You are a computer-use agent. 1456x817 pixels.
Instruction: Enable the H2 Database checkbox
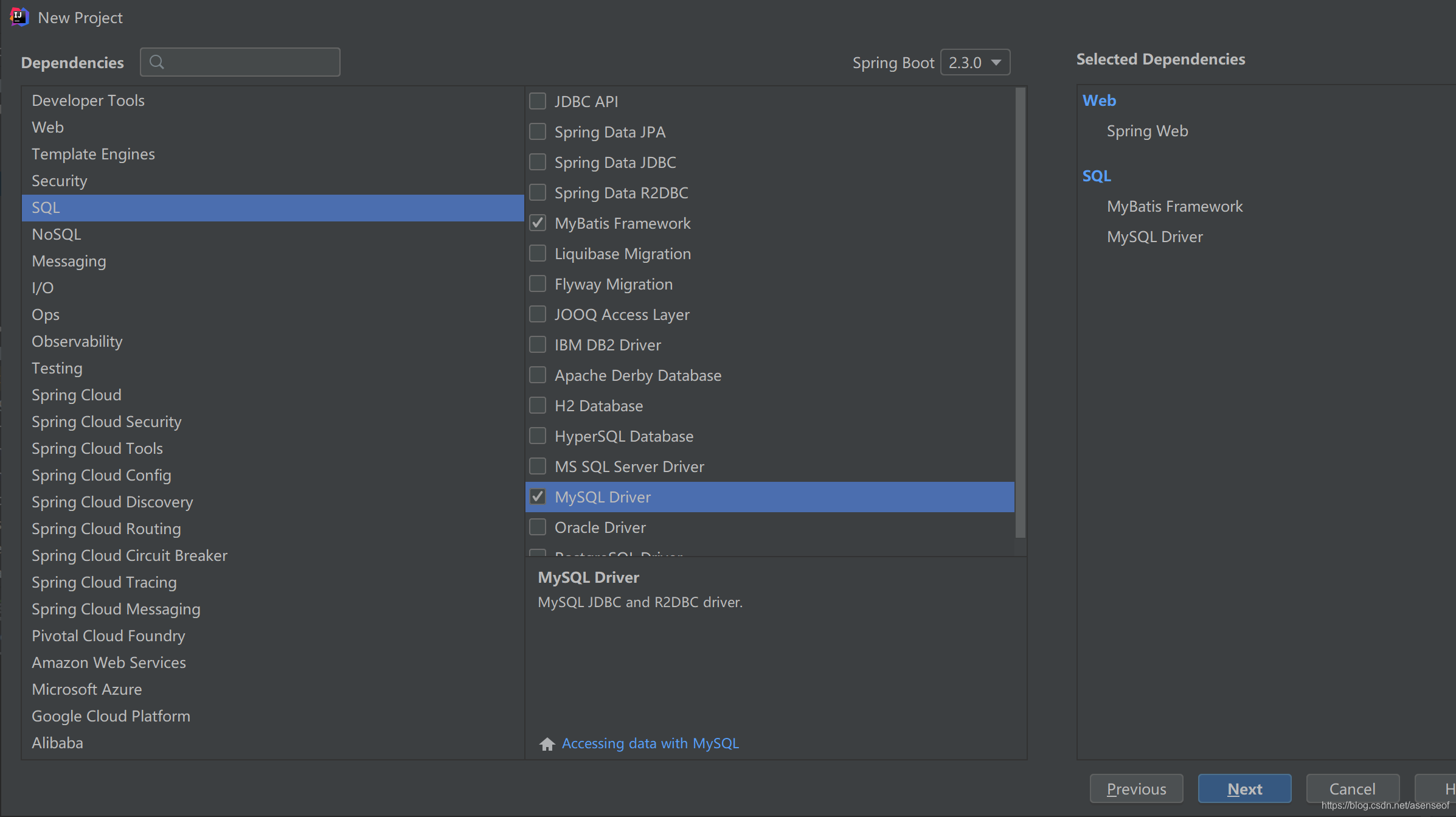538,405
